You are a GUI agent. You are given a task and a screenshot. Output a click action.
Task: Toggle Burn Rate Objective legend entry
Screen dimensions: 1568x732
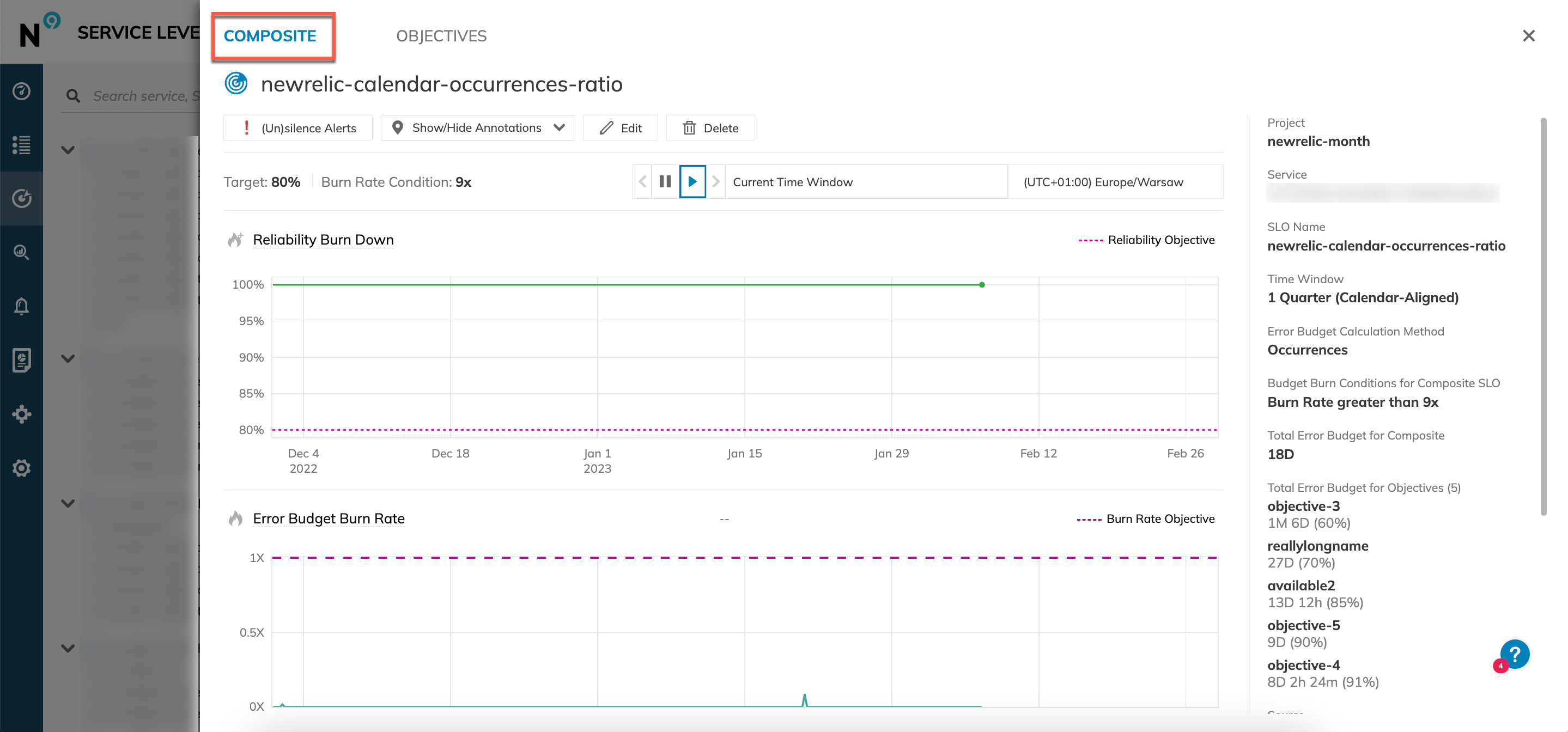[1146, 518]
